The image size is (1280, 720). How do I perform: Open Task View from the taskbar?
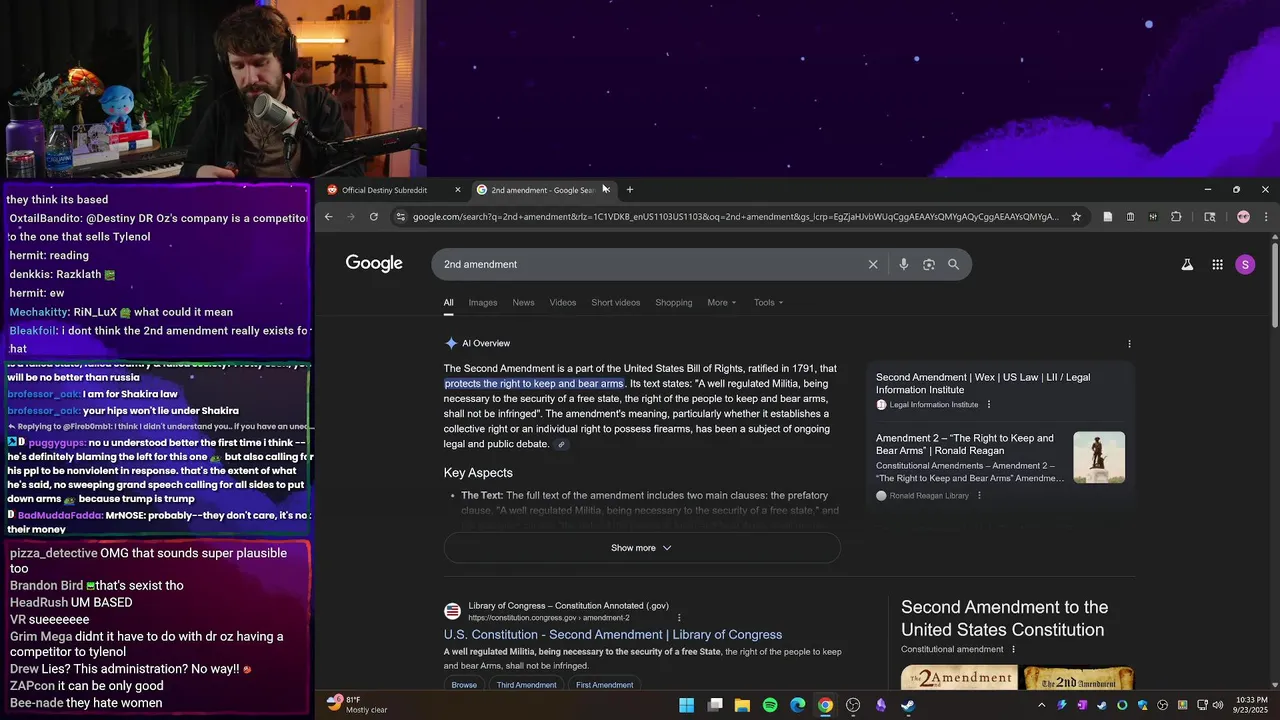tap(715, 705)
